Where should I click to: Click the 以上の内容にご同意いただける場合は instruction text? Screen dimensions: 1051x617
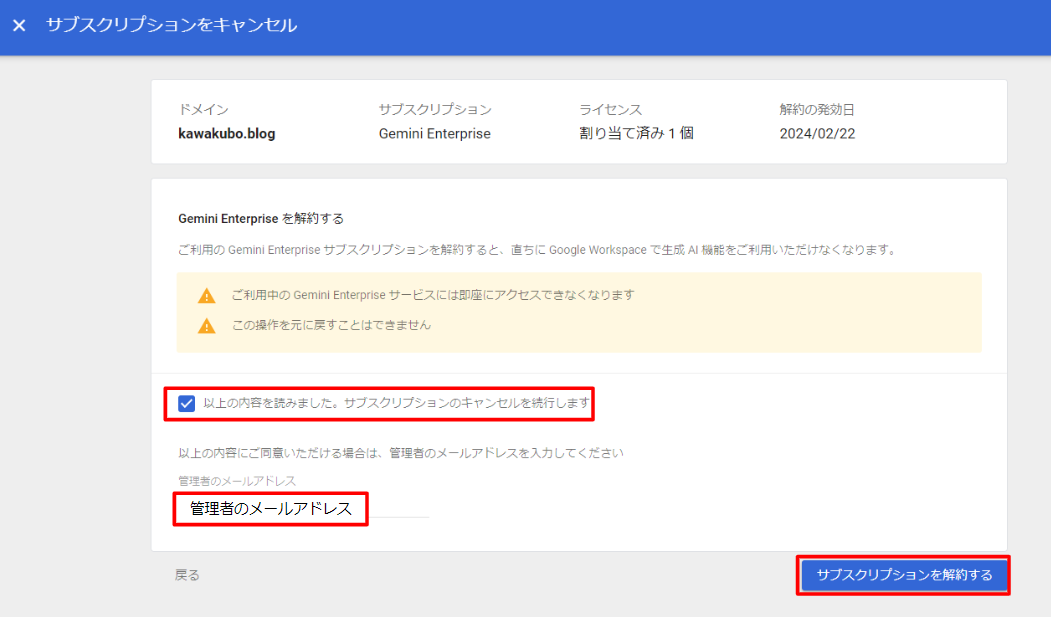[401, 453]
